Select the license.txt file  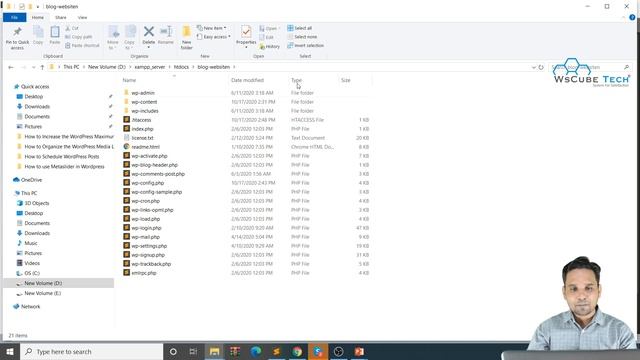click(142, 138)
